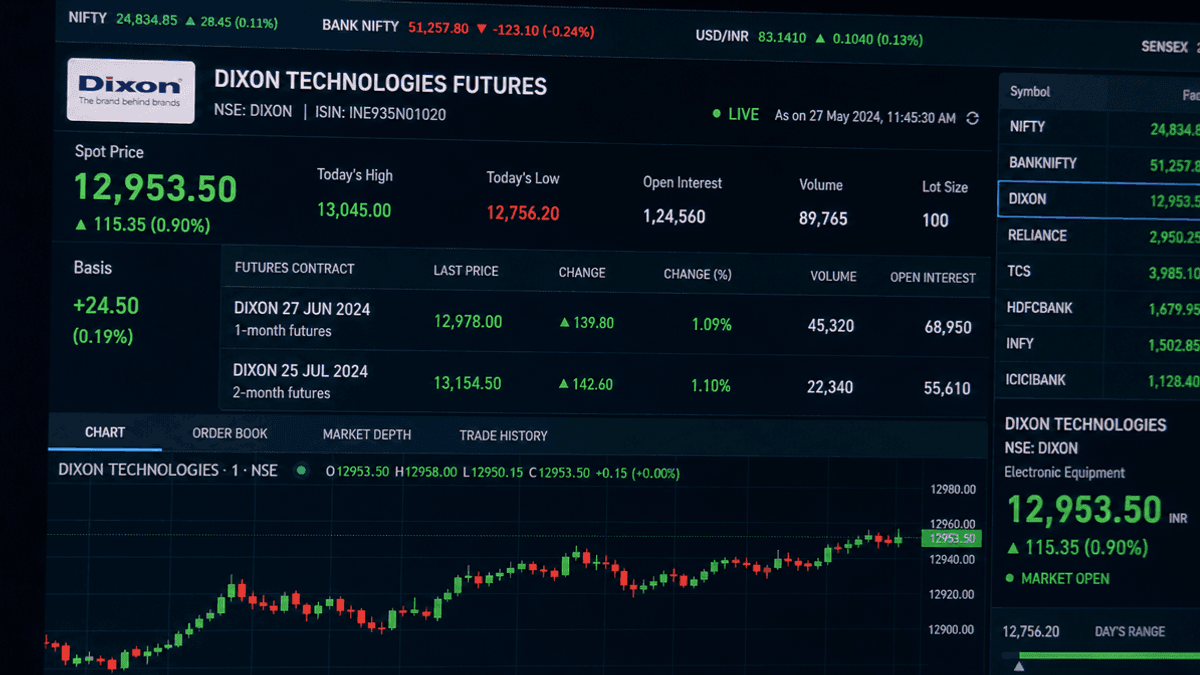
Task: Click the Lot Size value 100
Action: tap(935, 220)
